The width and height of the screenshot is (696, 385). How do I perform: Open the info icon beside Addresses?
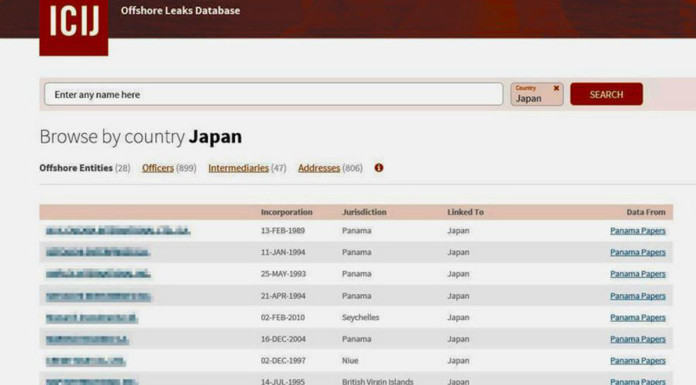coord(379,168)
